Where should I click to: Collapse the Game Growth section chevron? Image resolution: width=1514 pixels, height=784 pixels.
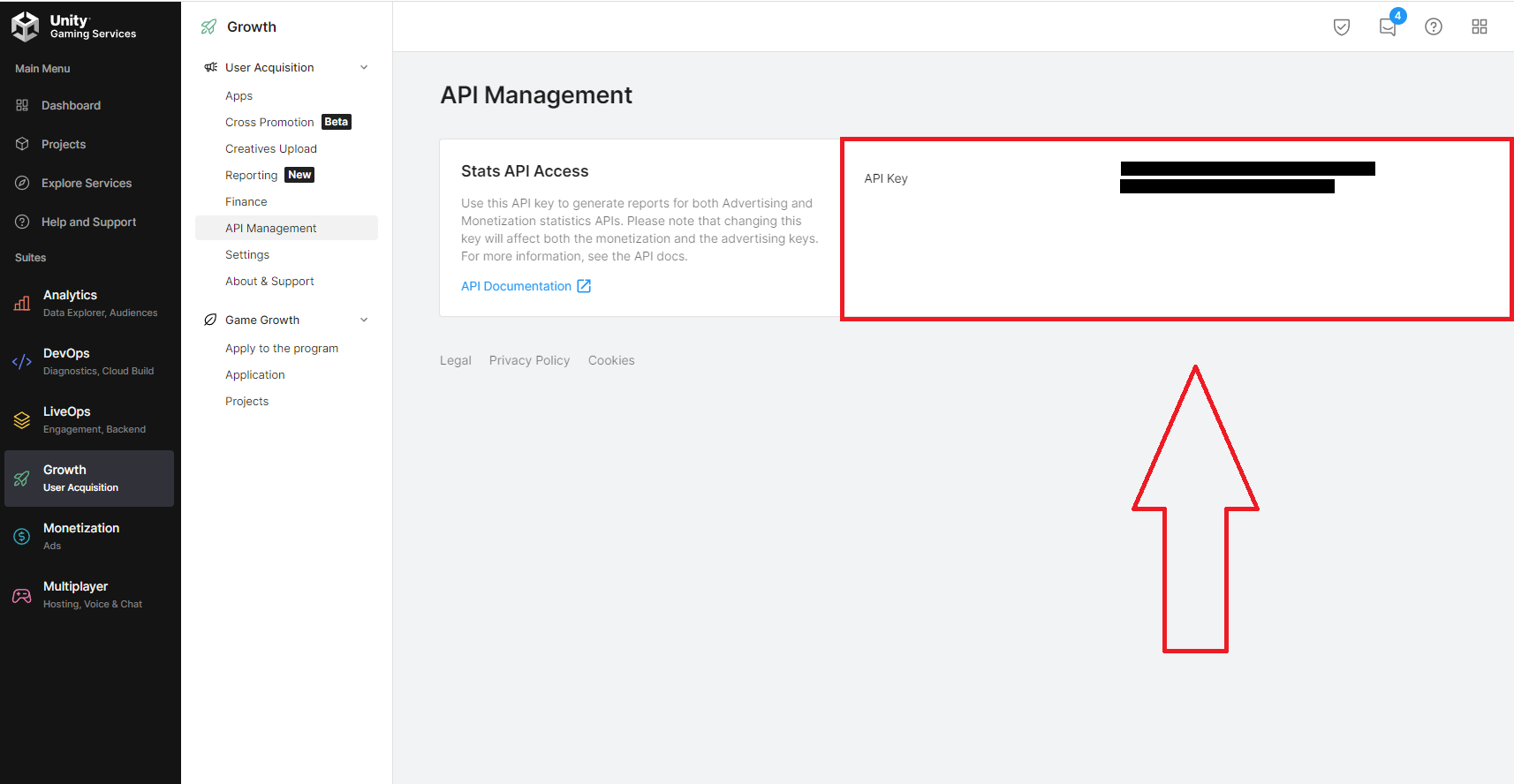point(364,320)
